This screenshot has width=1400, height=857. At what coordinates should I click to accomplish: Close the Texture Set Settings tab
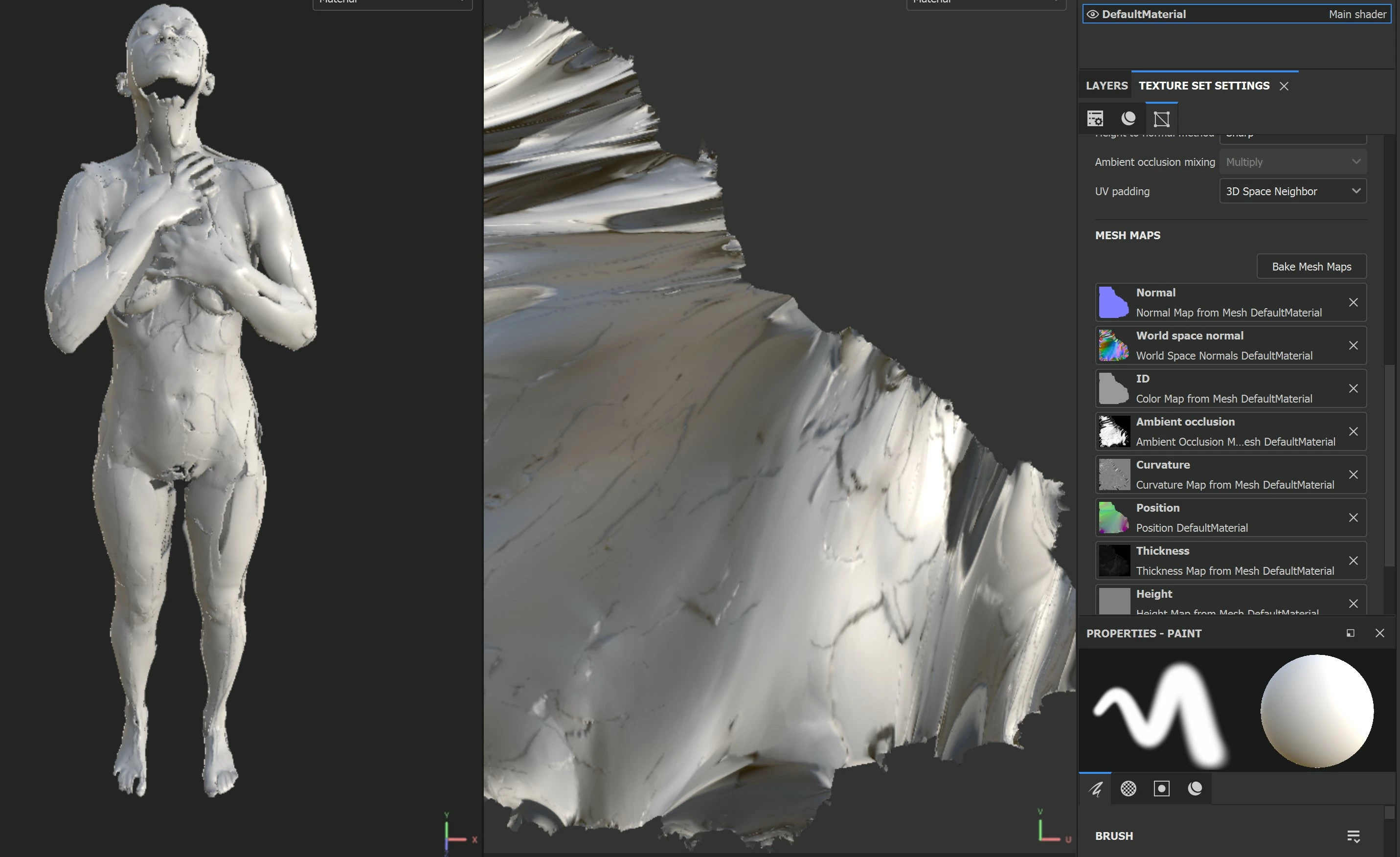coord(1284,86)
